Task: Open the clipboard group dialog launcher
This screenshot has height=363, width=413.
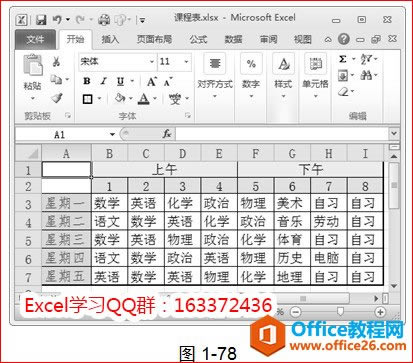Action: [68, 115]
